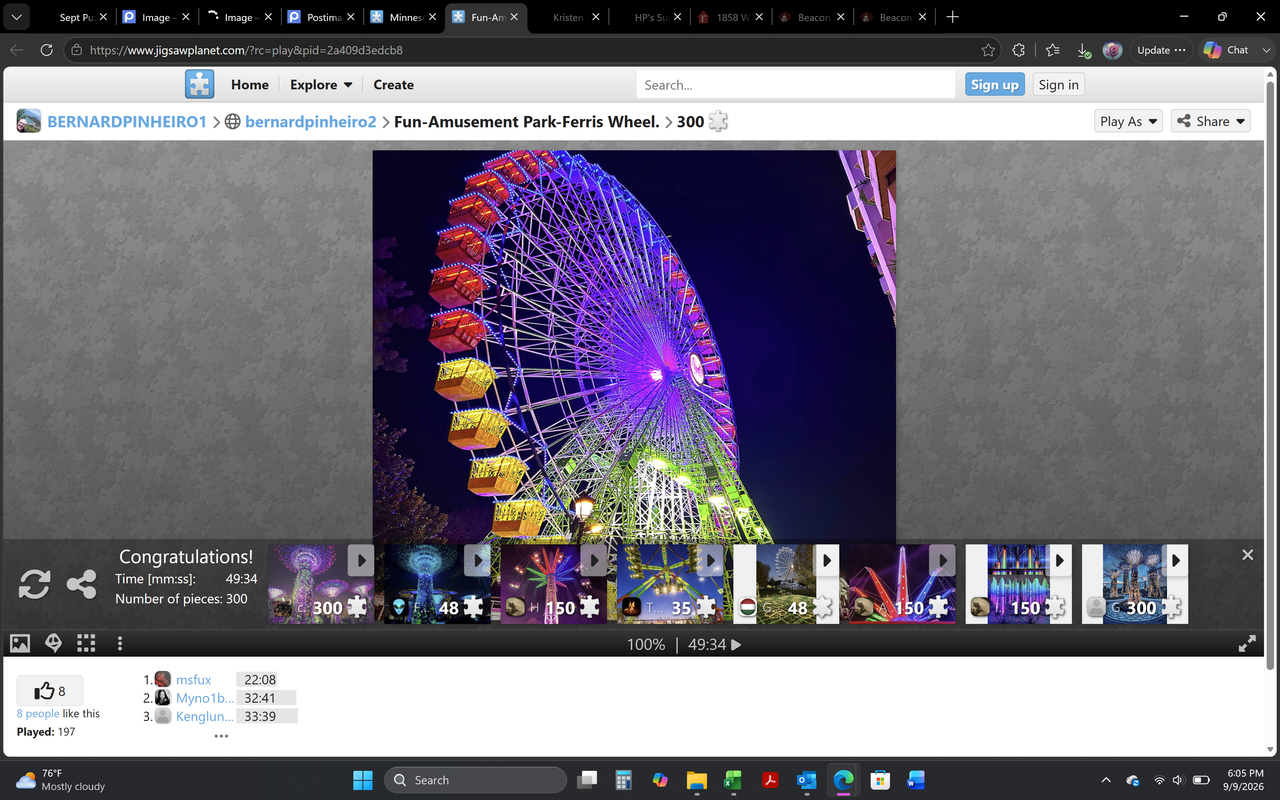Expand the Explore dropdown menu
Image resolution: width=1280 pixels, height=800 pixels.
click(321, 85)
